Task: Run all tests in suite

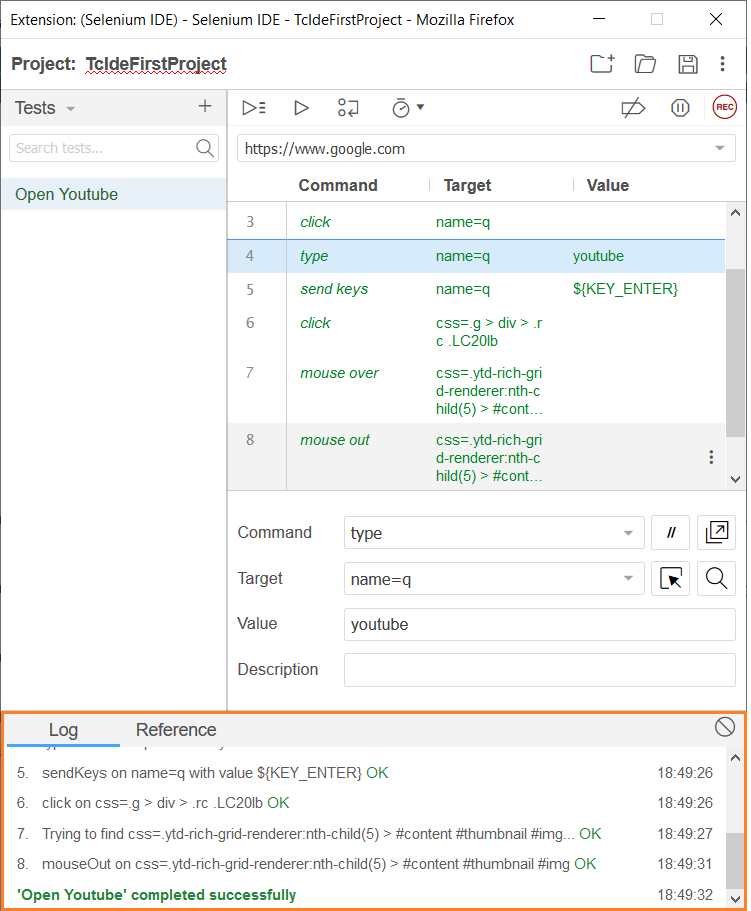Action: [x=254, y=107]
